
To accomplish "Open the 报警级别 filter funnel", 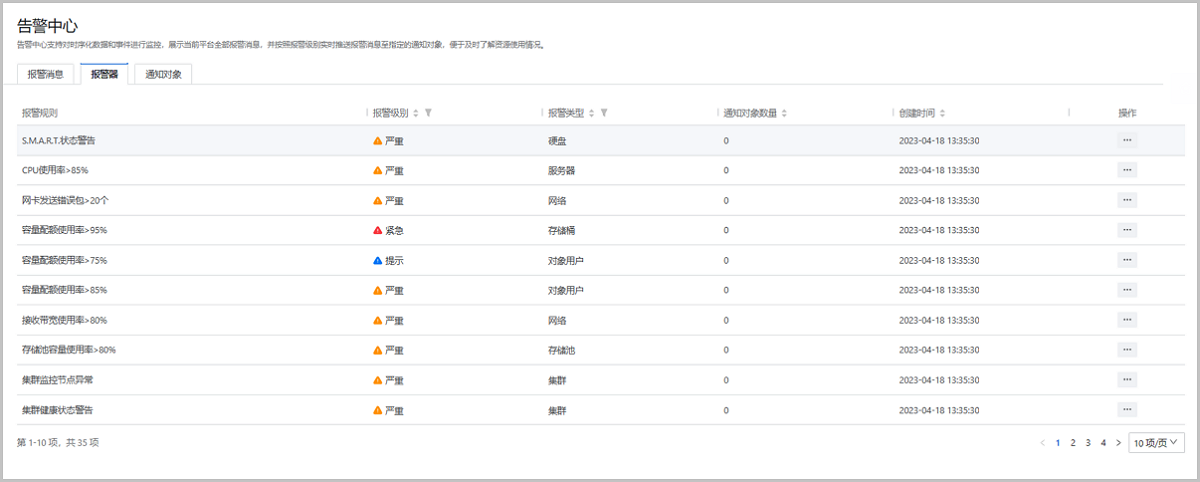I will pyautogui.click(x=428, y=113).
